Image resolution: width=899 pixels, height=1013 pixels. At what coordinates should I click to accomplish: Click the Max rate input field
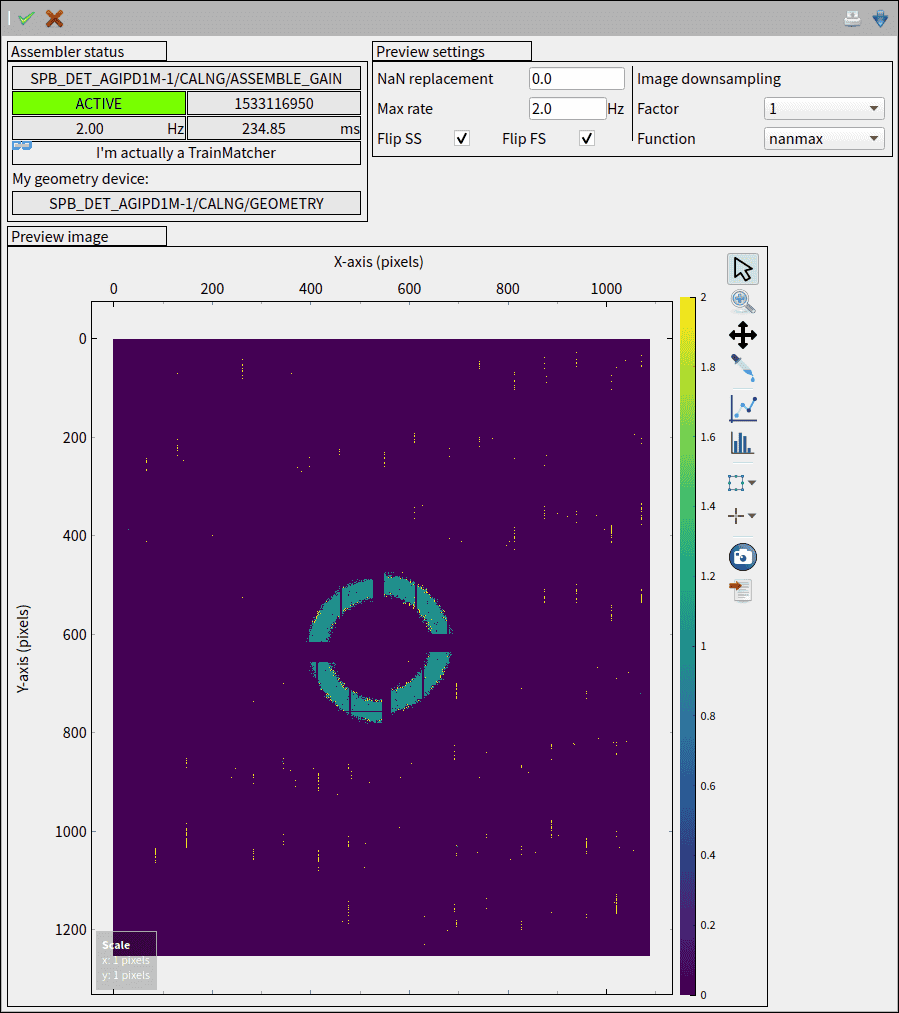point(567,109)
